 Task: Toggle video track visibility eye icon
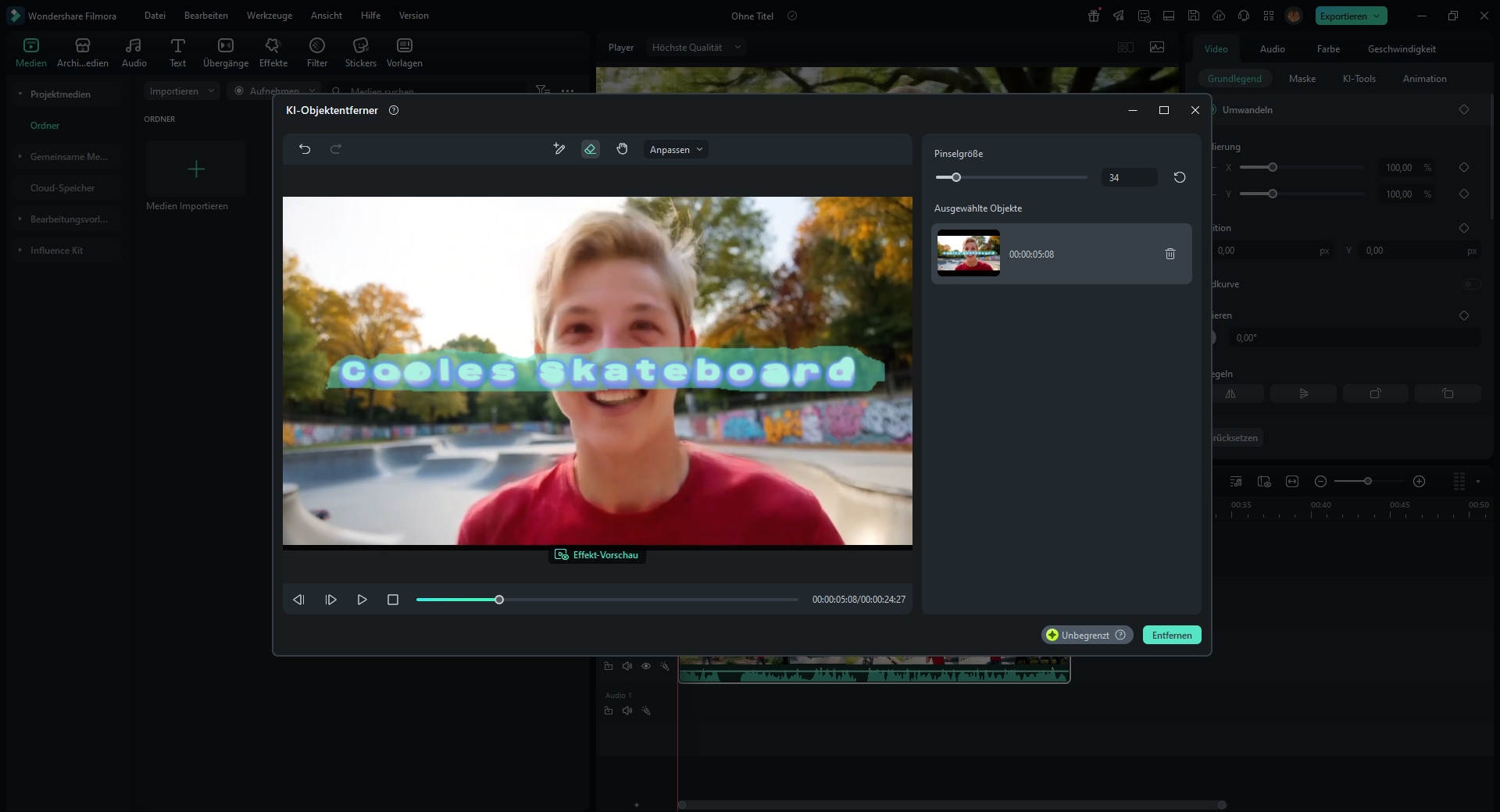click(x=646, y=666)
